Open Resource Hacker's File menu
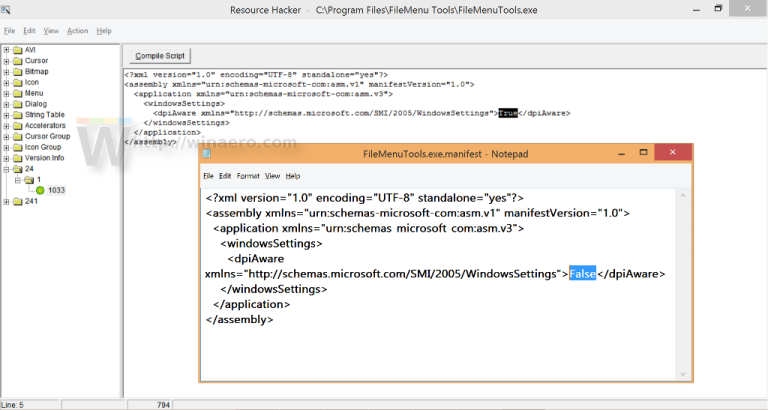The image size is (768, 410). coord(10,31)
